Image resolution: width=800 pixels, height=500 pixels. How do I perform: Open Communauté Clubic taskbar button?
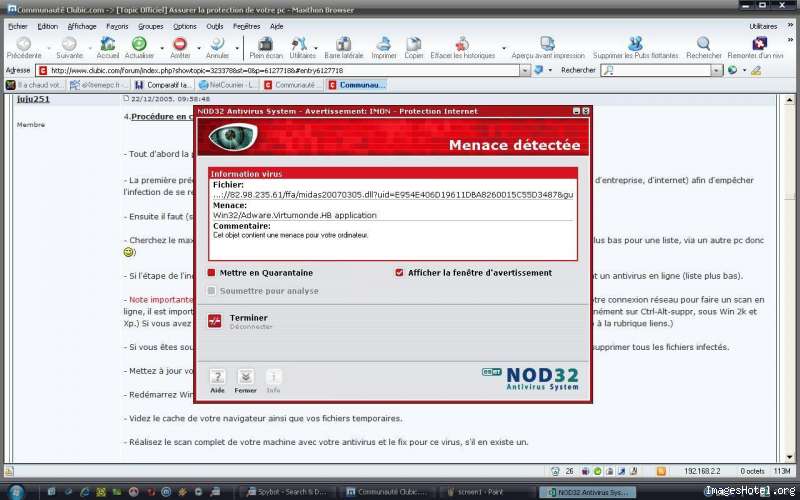coord(386,492)
